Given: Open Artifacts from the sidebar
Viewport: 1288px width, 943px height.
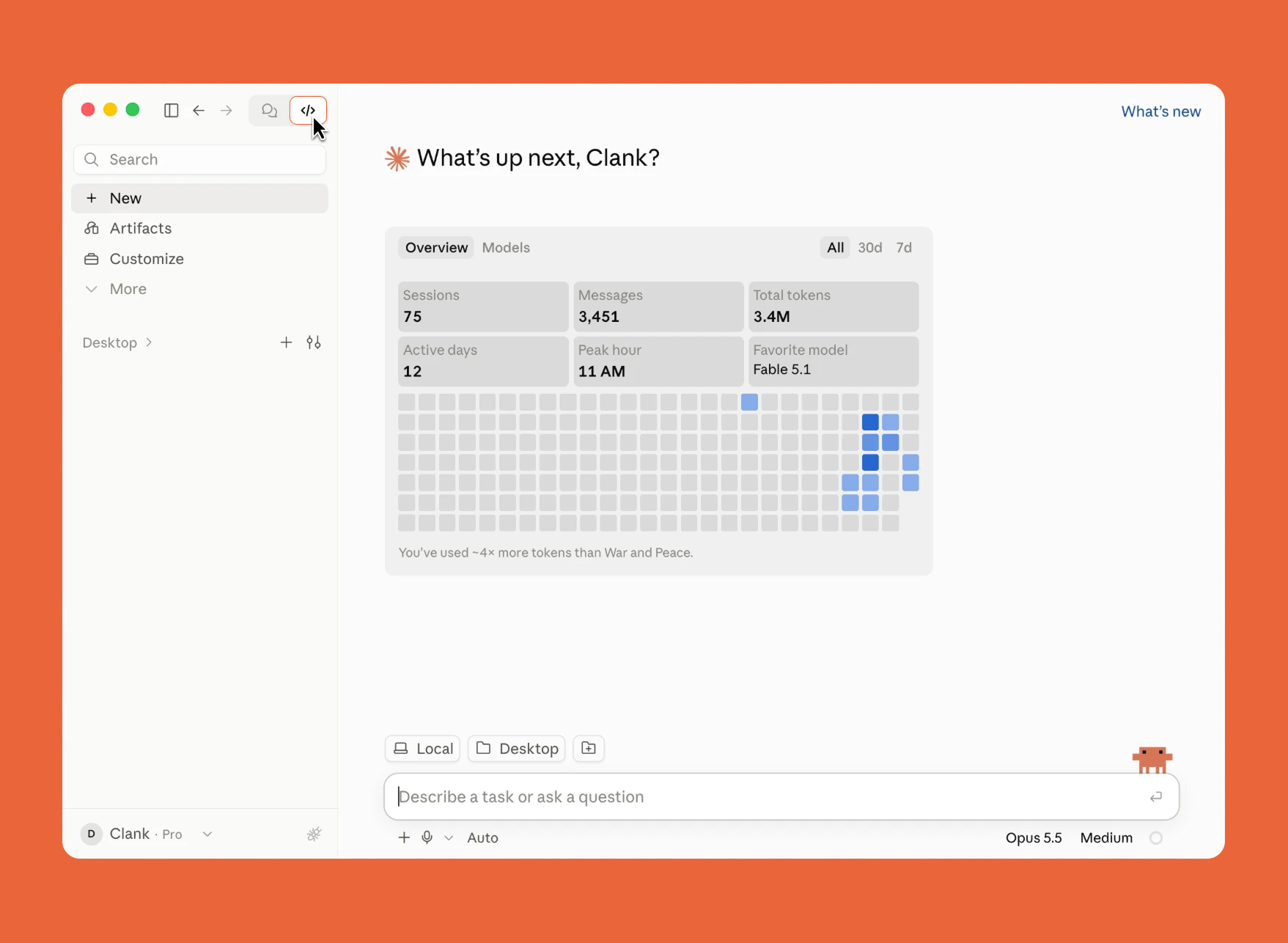Looking at the screenshot, I should 199,228.
